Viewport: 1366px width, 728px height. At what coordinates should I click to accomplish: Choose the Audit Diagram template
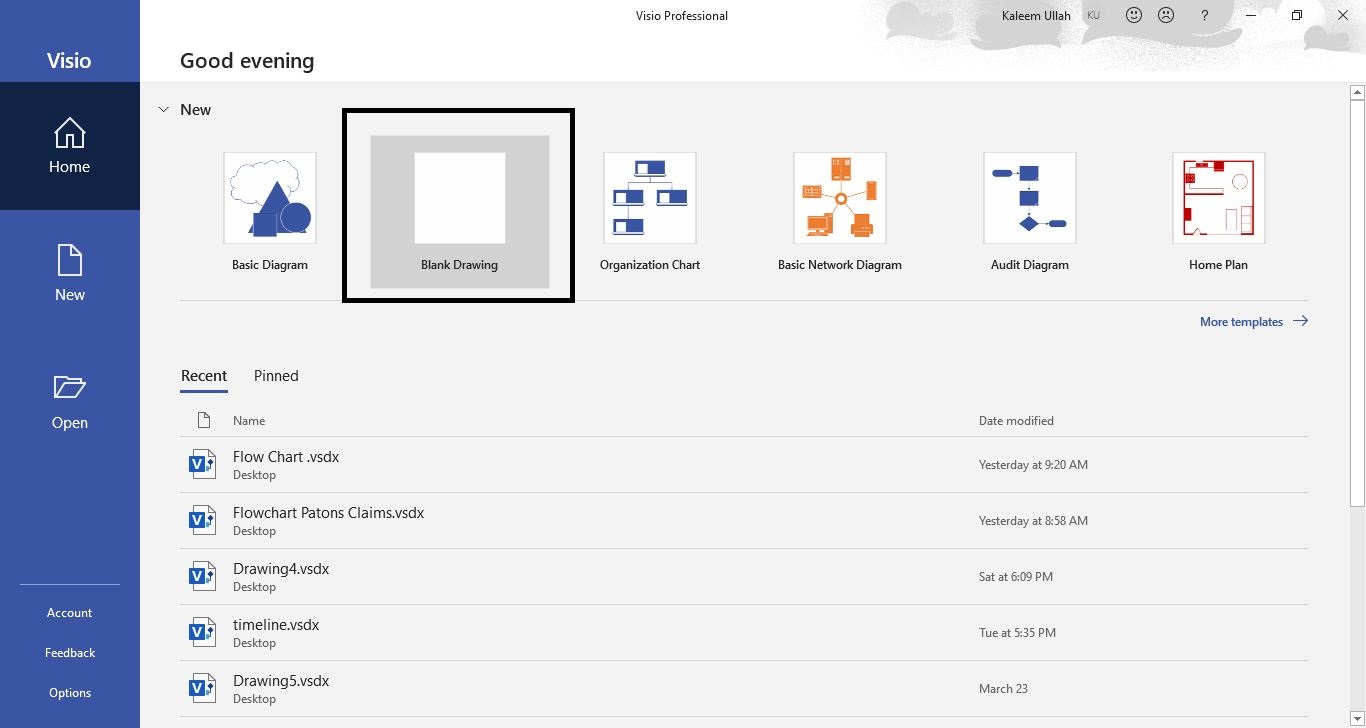(x=1029, y=207)
